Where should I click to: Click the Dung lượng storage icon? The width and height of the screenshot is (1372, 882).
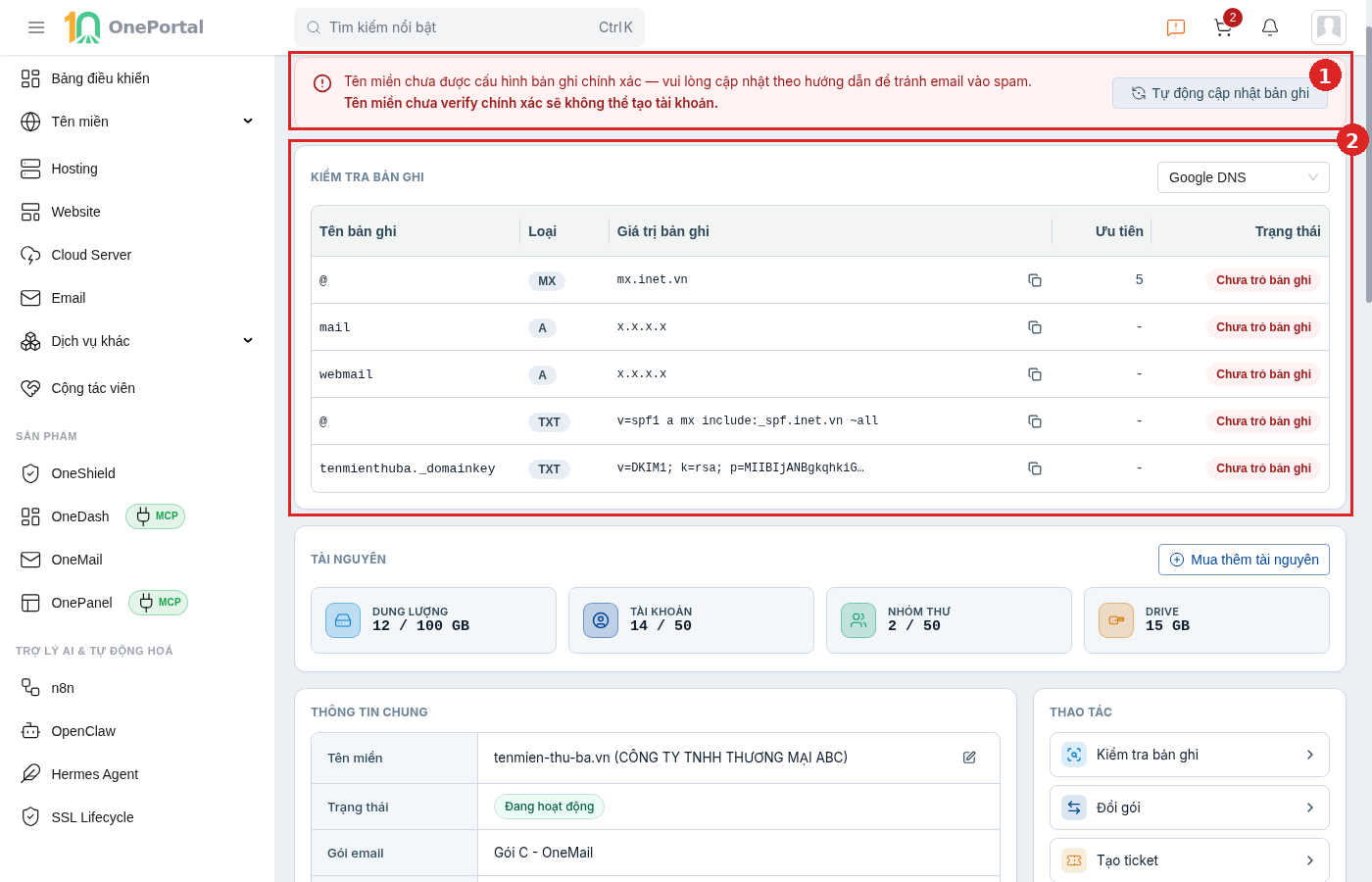point(343,620)
